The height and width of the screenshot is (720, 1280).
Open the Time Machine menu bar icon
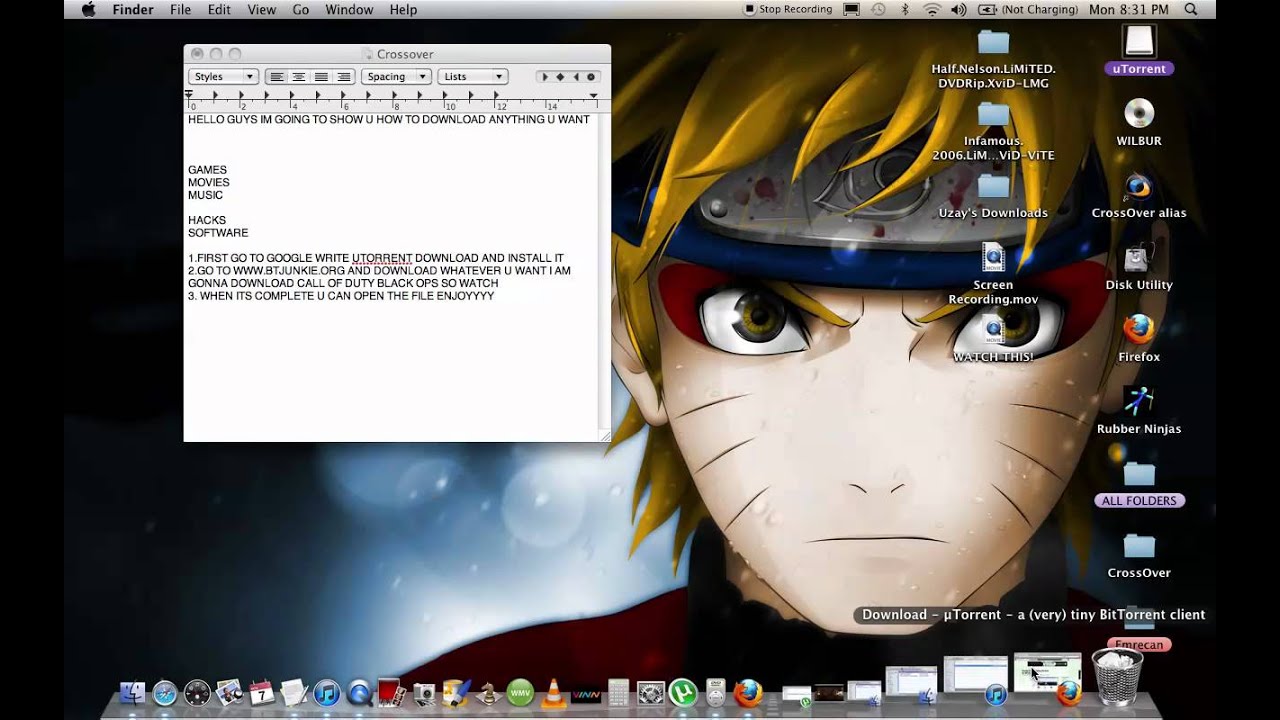(878, 9)
